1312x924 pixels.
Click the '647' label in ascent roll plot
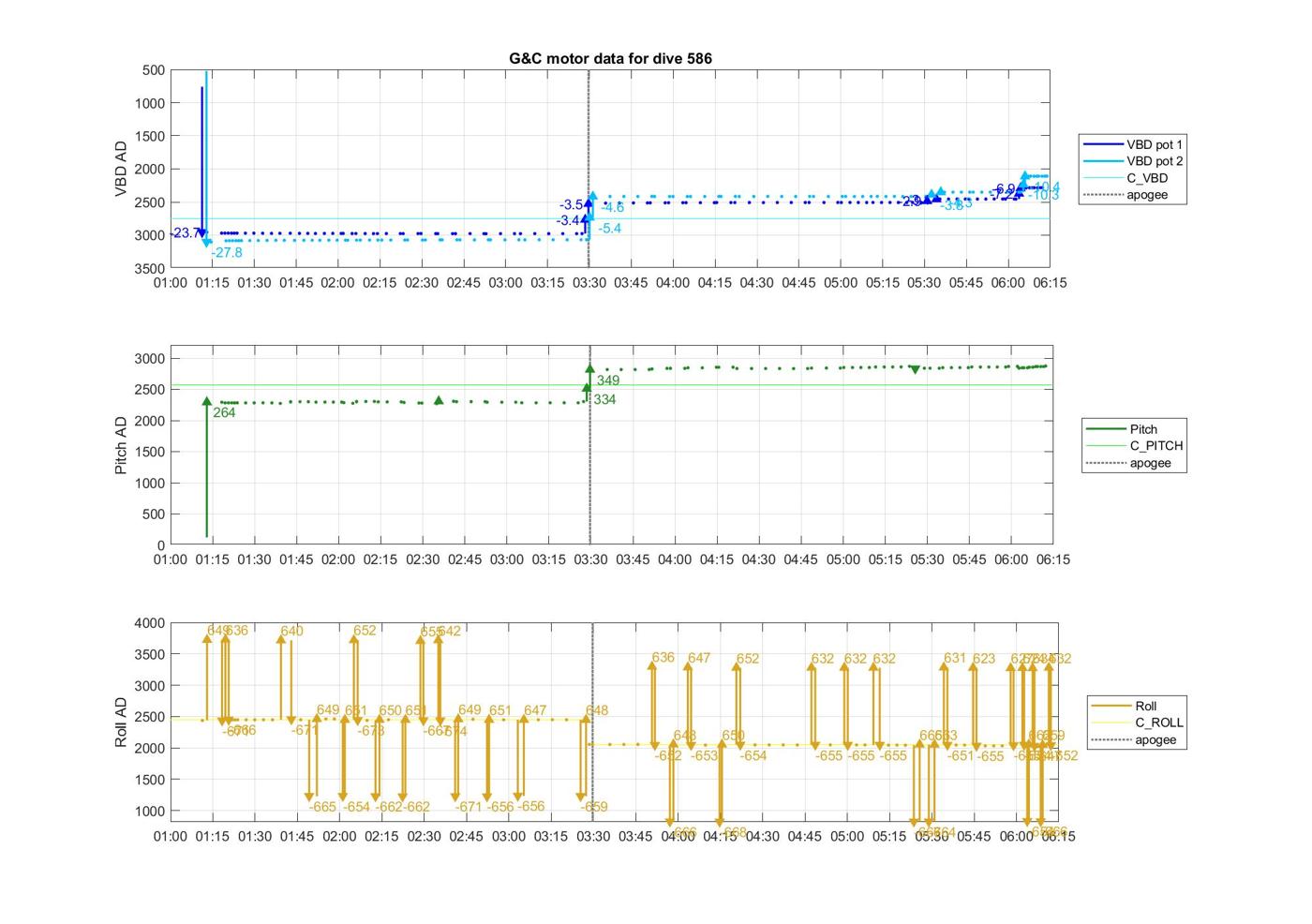pos(699,659)
